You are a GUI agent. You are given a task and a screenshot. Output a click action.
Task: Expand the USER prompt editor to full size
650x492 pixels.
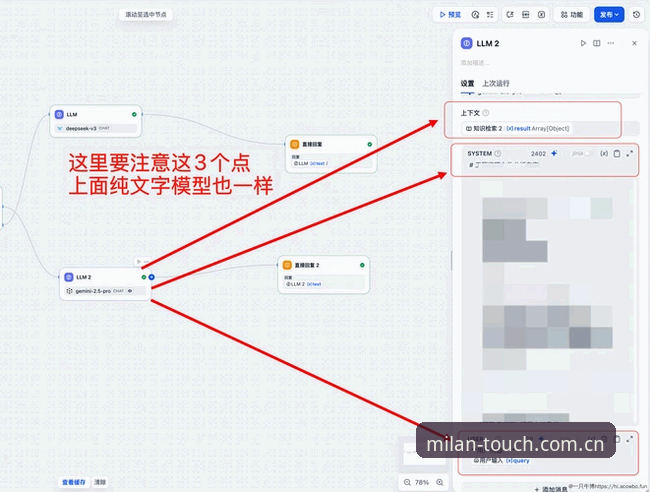pos(630,439)
